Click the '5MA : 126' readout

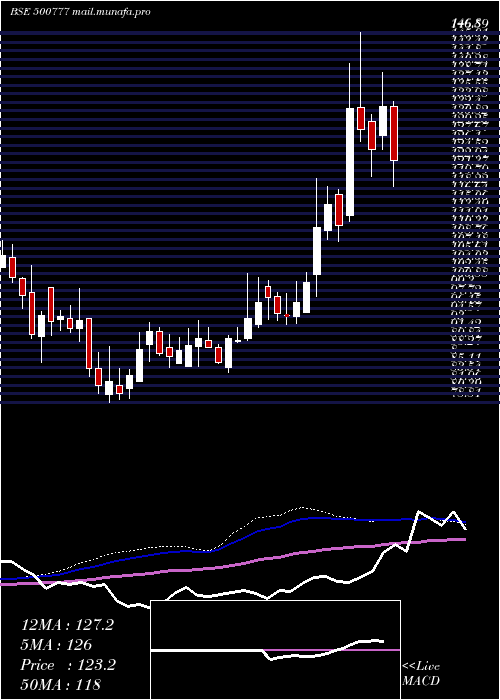(x=56, y=645)
